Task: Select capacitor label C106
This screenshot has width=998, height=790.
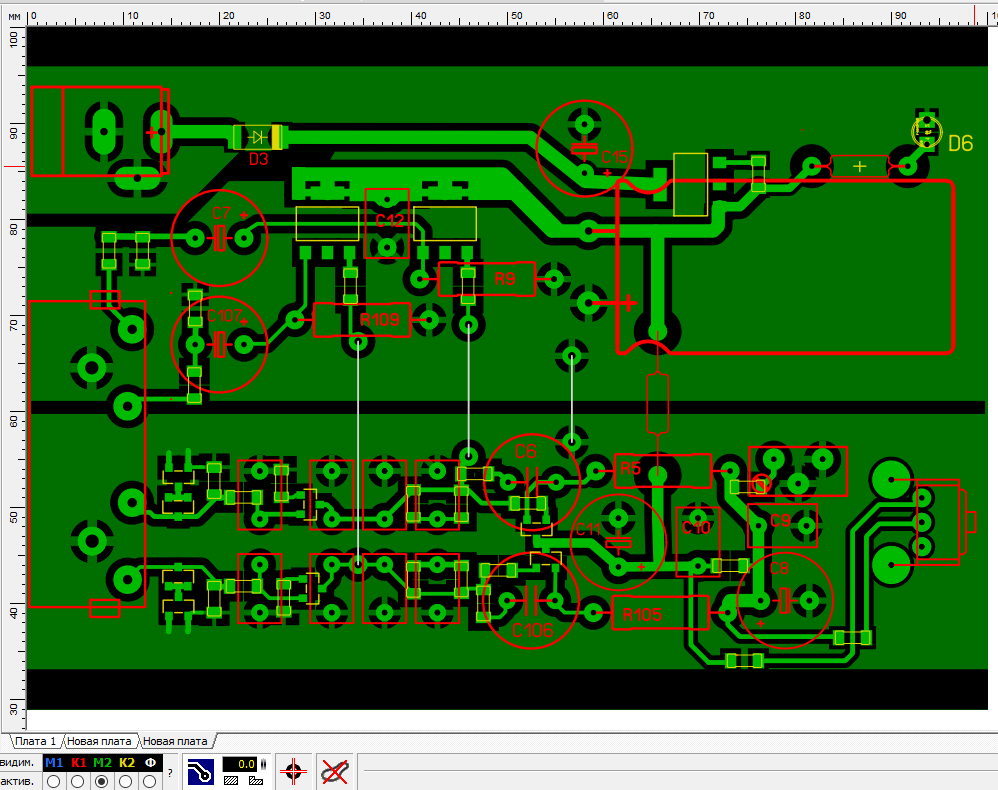Action: click(533, 631)
